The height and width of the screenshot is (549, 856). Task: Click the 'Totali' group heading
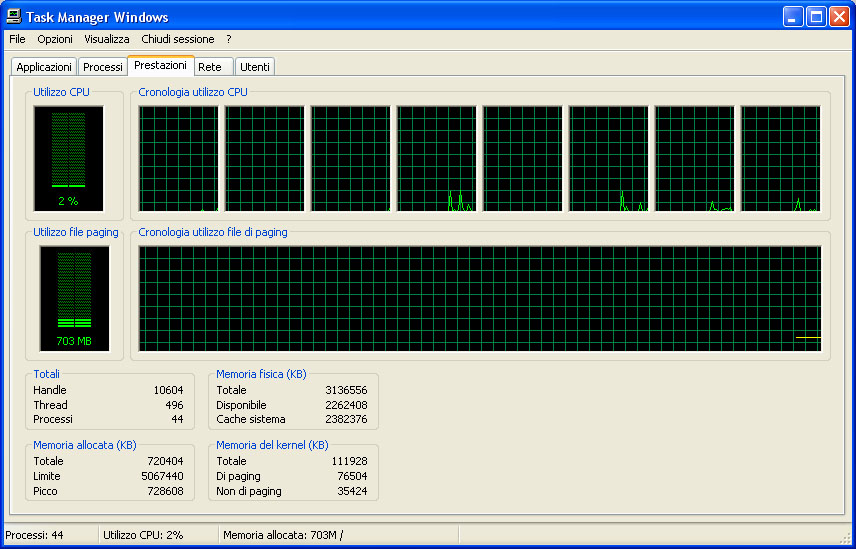tap(46, 374)
